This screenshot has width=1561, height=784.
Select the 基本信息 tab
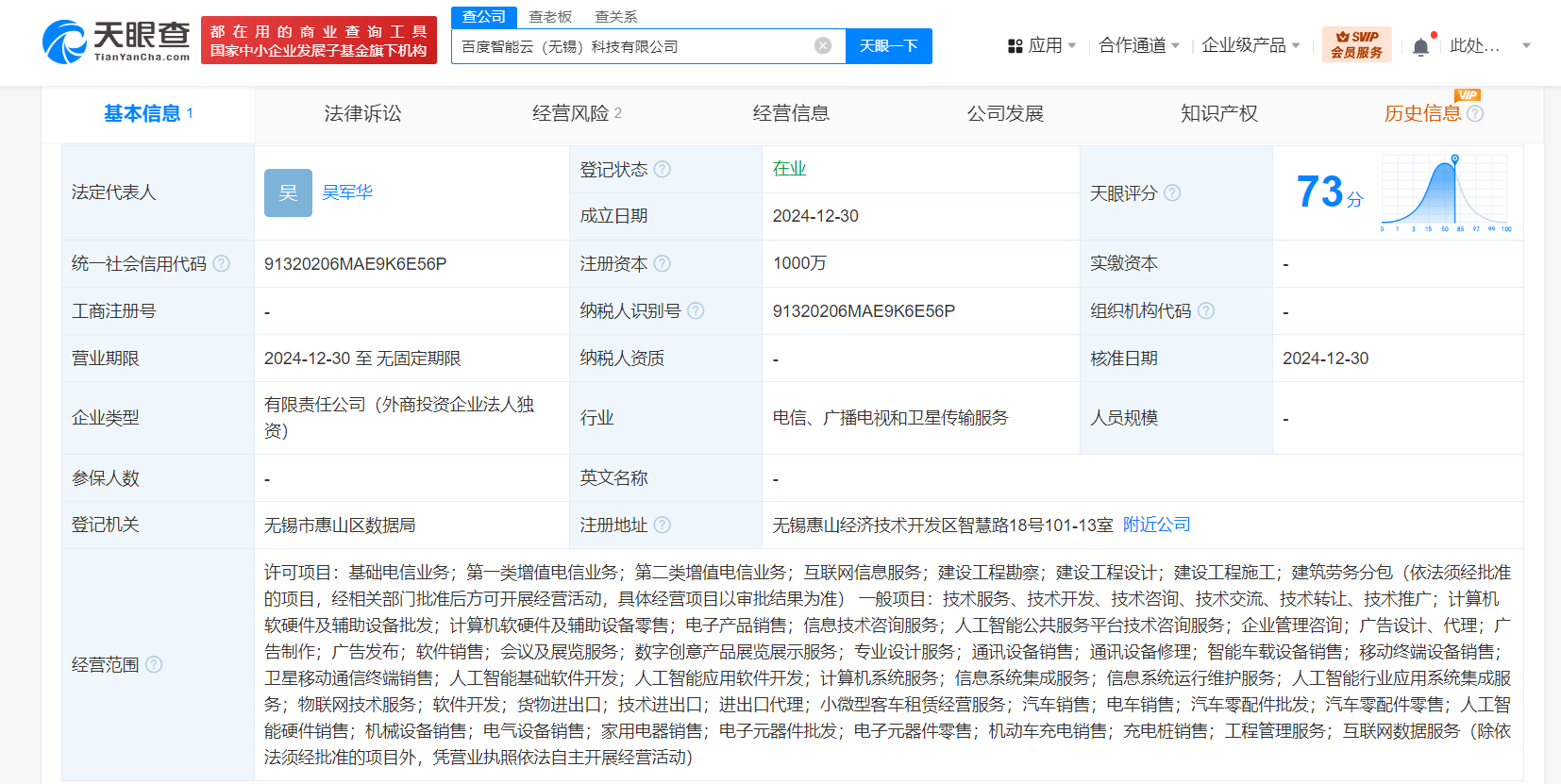pyautogui.click(x=148, y=113)
